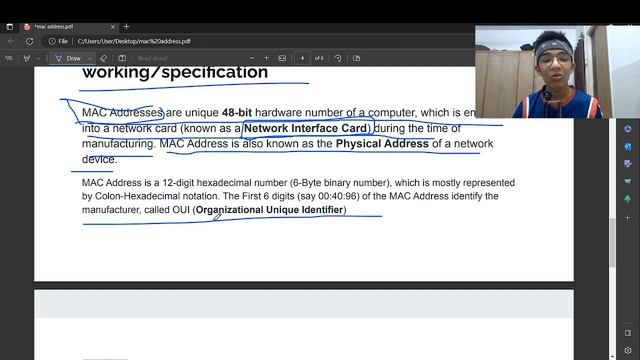Switch to the mac address.pdf tab

pyautogui.click(x=69, y=27)
